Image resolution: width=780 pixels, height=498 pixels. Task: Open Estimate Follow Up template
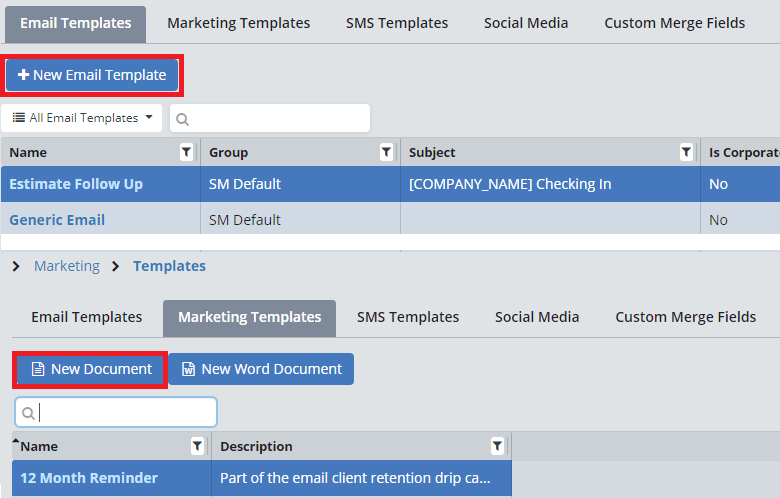click(76, 184)
